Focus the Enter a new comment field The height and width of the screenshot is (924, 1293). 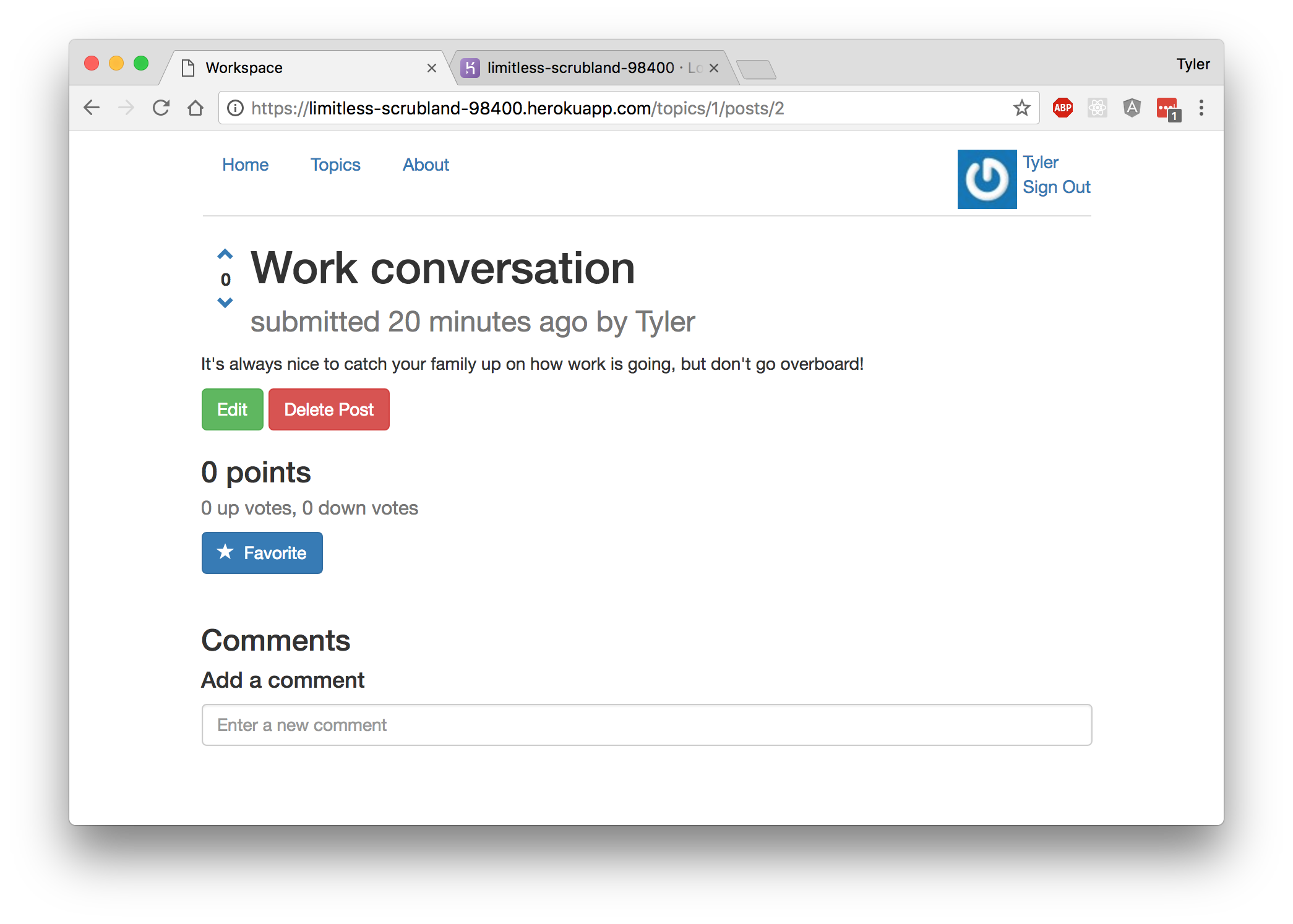[646, 725]
